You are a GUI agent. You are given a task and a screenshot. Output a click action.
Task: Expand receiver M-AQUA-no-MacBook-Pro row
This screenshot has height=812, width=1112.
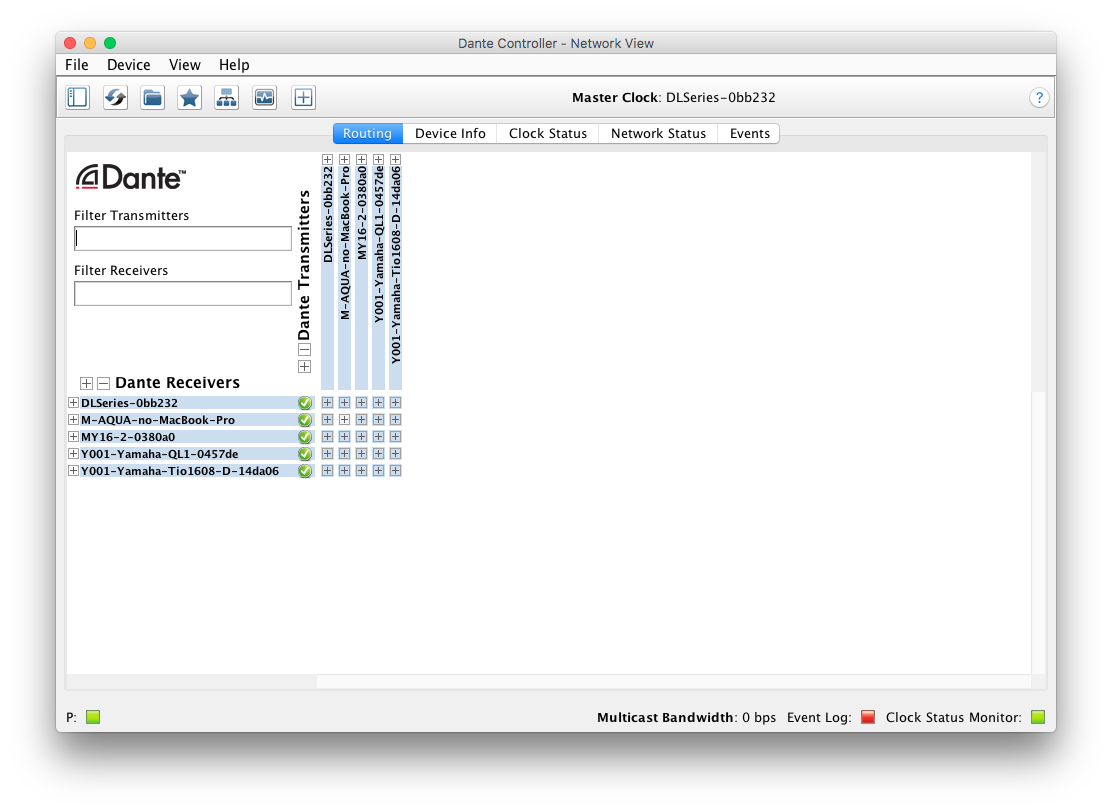pyautogui.click(x=73, y=420)
